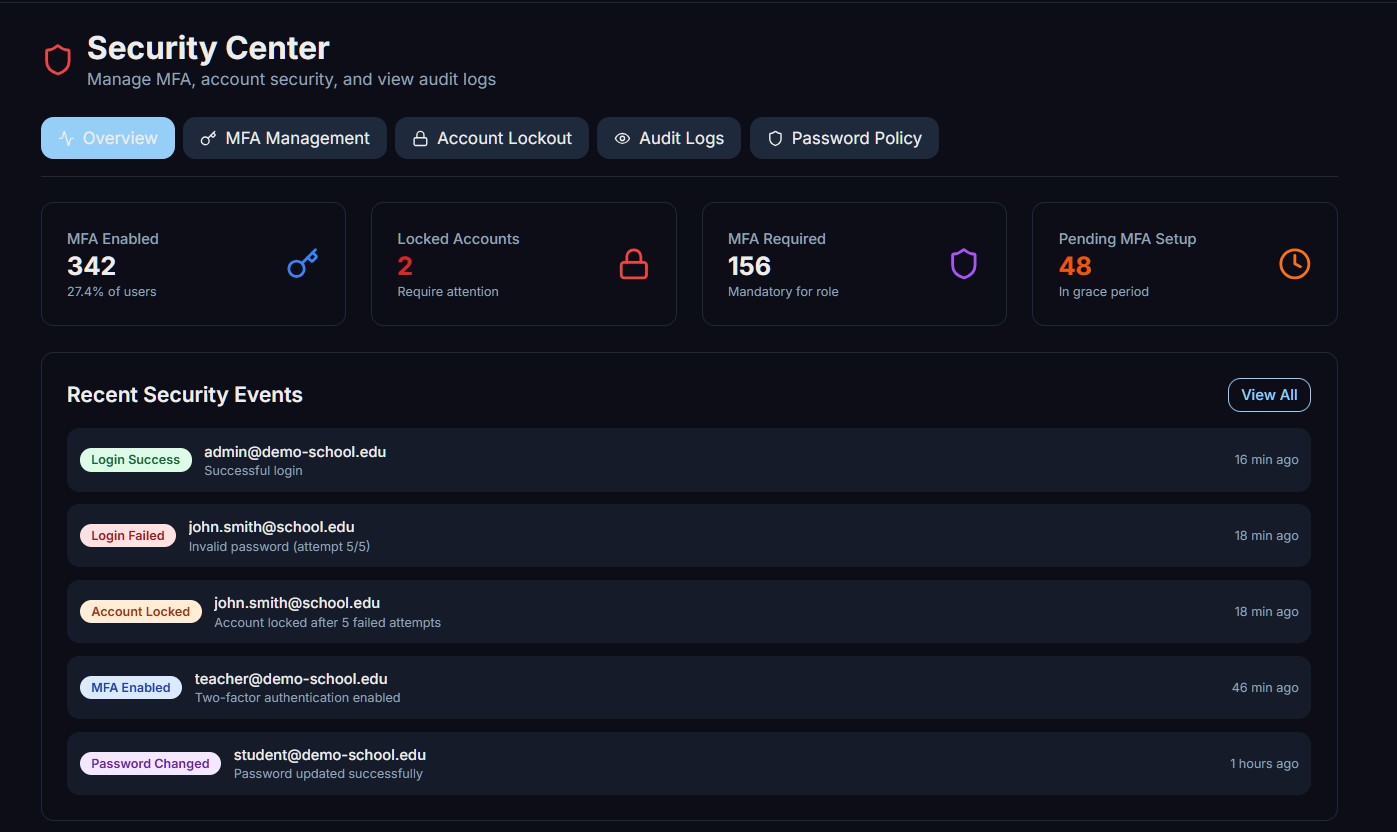Click the Password Changed badge
The width and height of the screenshot is (1397, 832).
point(150,764)
